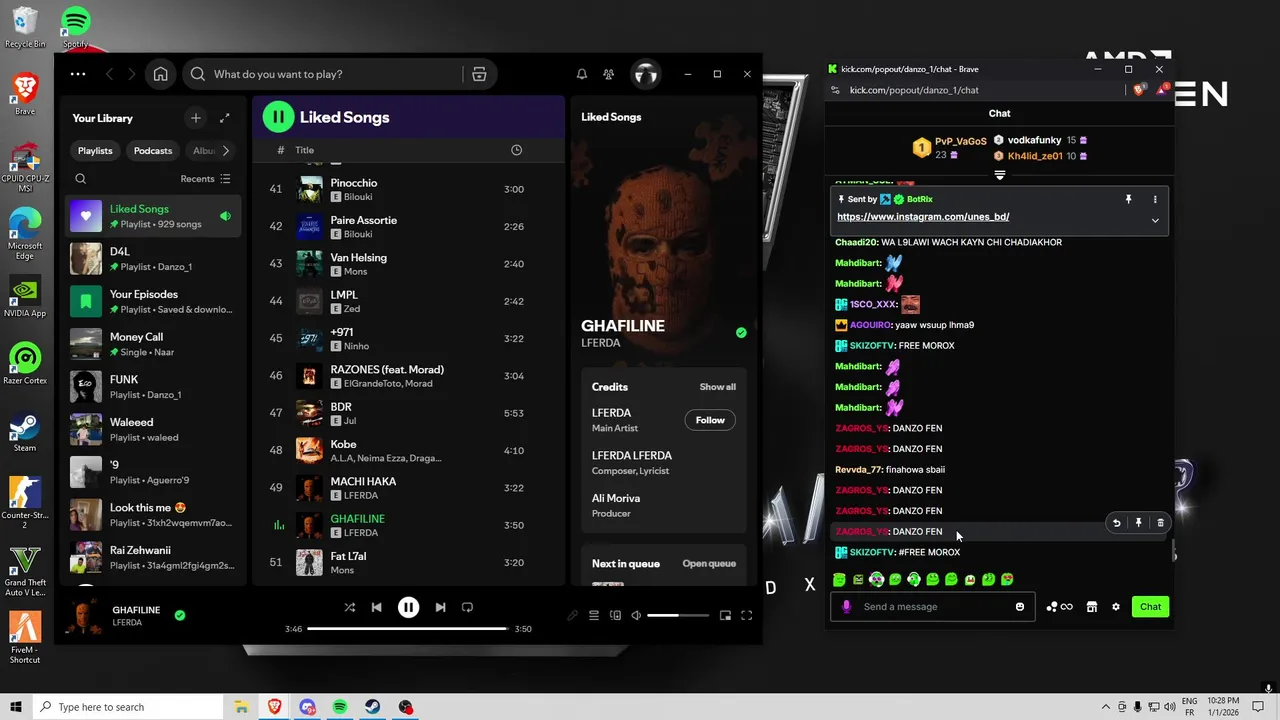
Task: Toggle the queue view icon
Action: [x=594, y=616]
